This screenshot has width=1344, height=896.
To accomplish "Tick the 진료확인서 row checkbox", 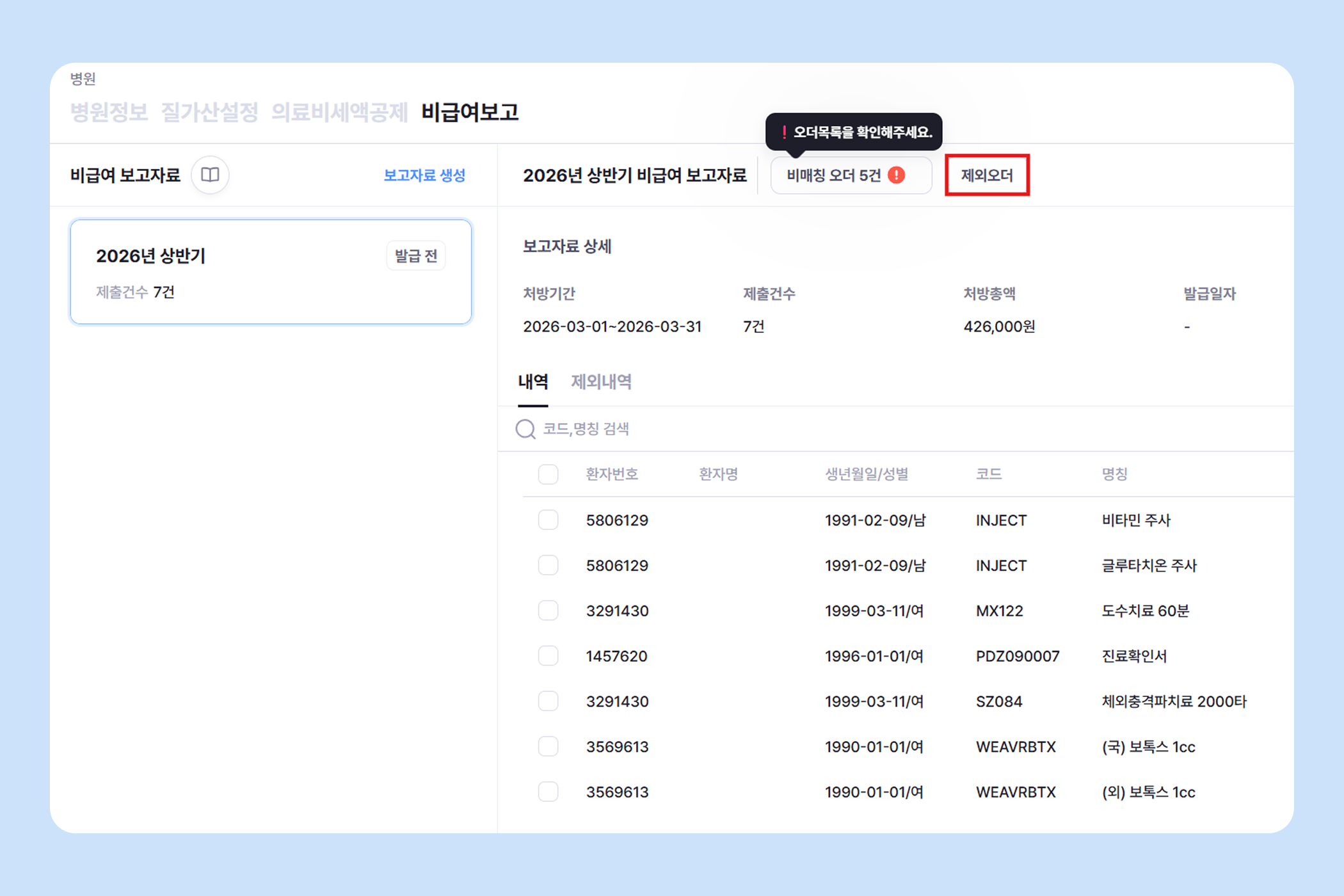I will point(548,656).
